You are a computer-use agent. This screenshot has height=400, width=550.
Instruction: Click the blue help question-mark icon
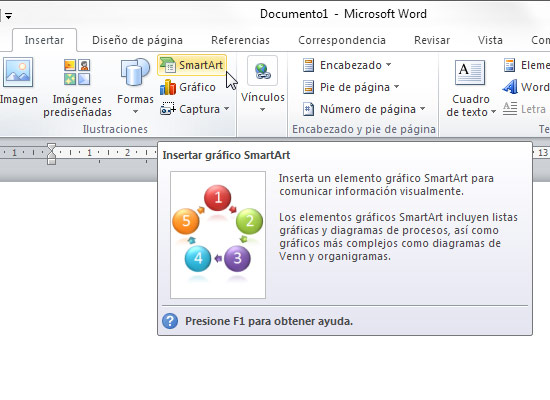click(170, 321)
